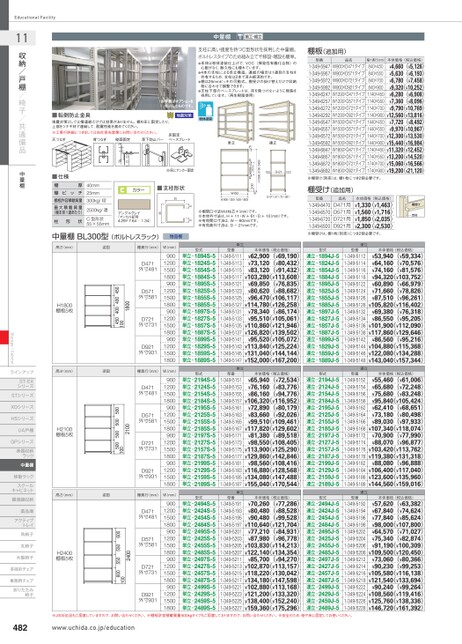This screenshot has width=462, height=644.
Task: Select the beige アンティークグレイ color swatch
Action: [134, 204]
